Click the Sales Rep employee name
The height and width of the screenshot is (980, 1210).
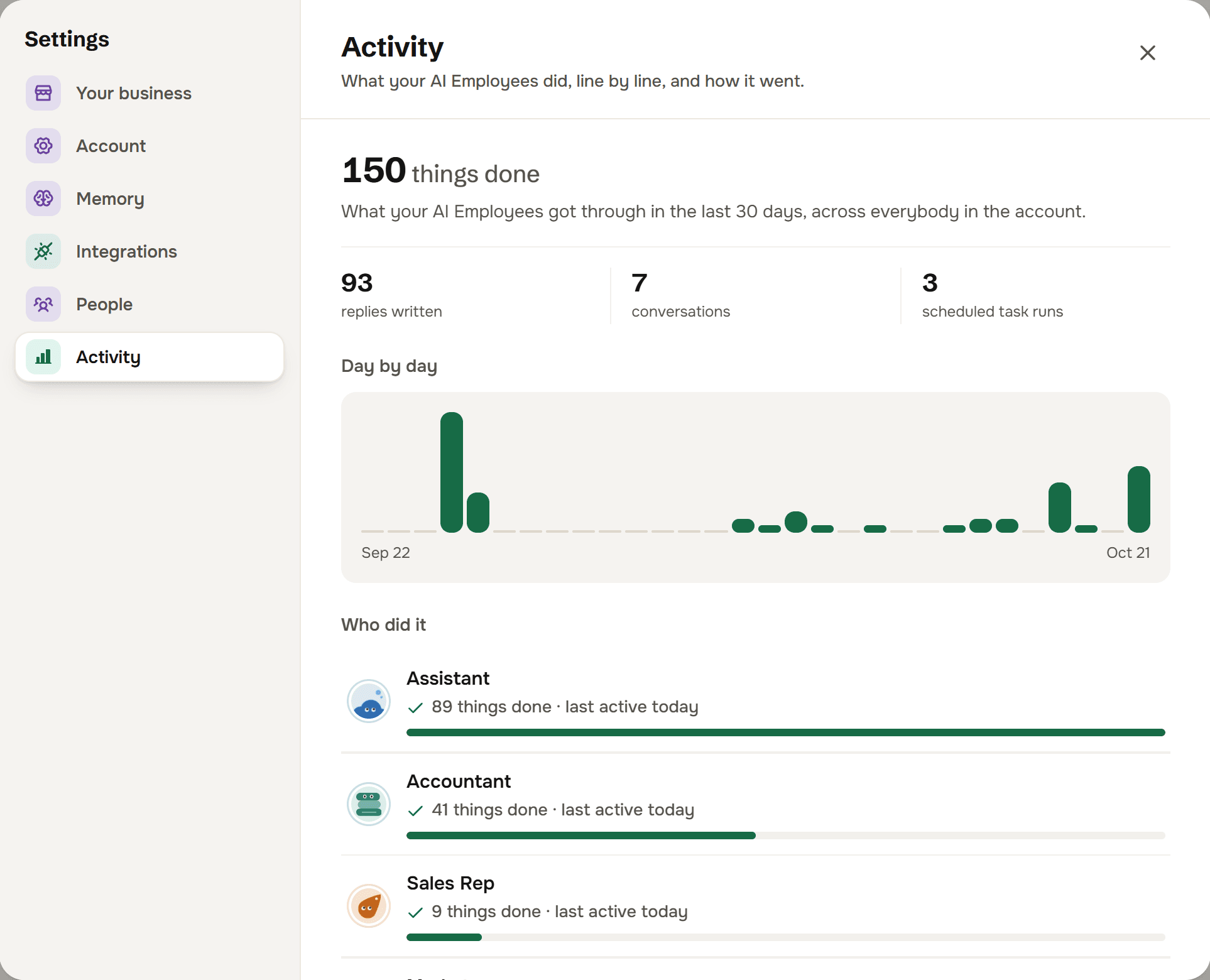pos(450,883)
